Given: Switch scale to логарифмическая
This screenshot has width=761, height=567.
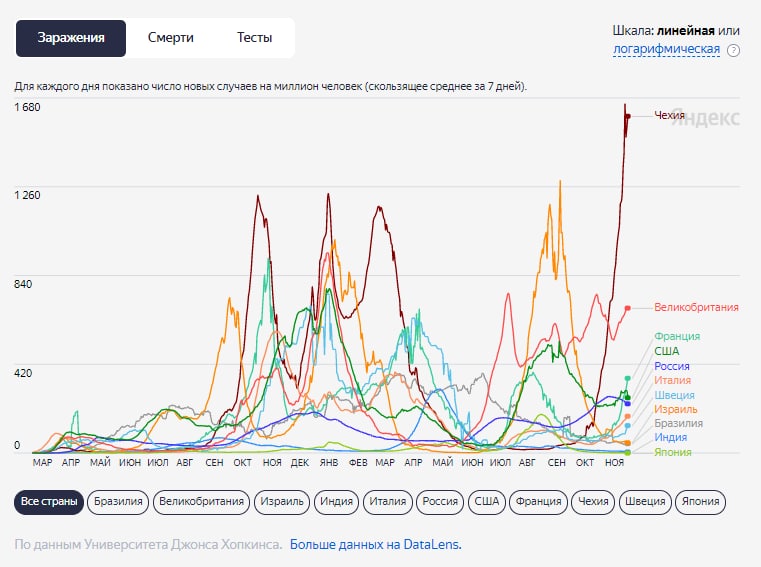Looking at the screenshot, I should (666, 49).
